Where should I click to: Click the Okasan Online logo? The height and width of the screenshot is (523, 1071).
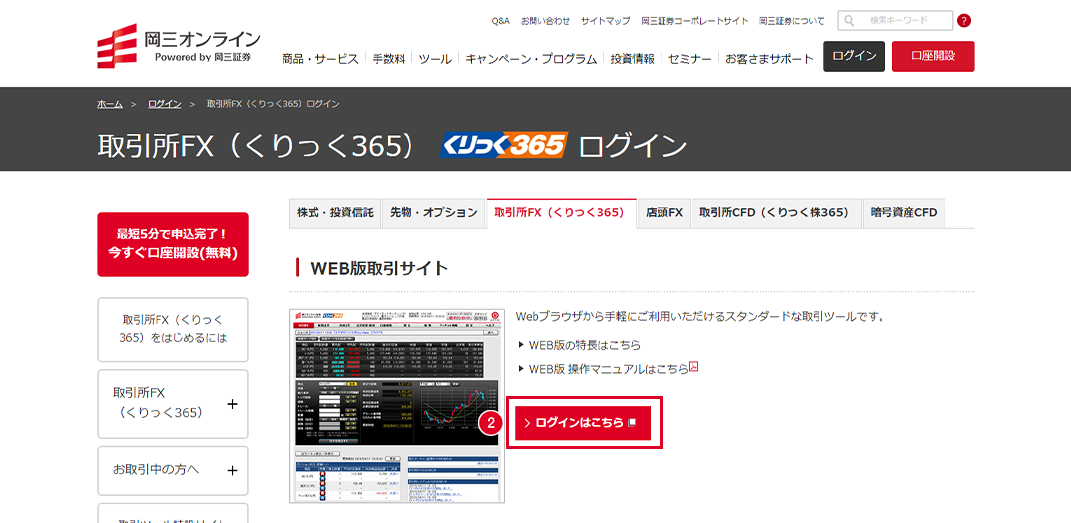click(x=178, y=46)
